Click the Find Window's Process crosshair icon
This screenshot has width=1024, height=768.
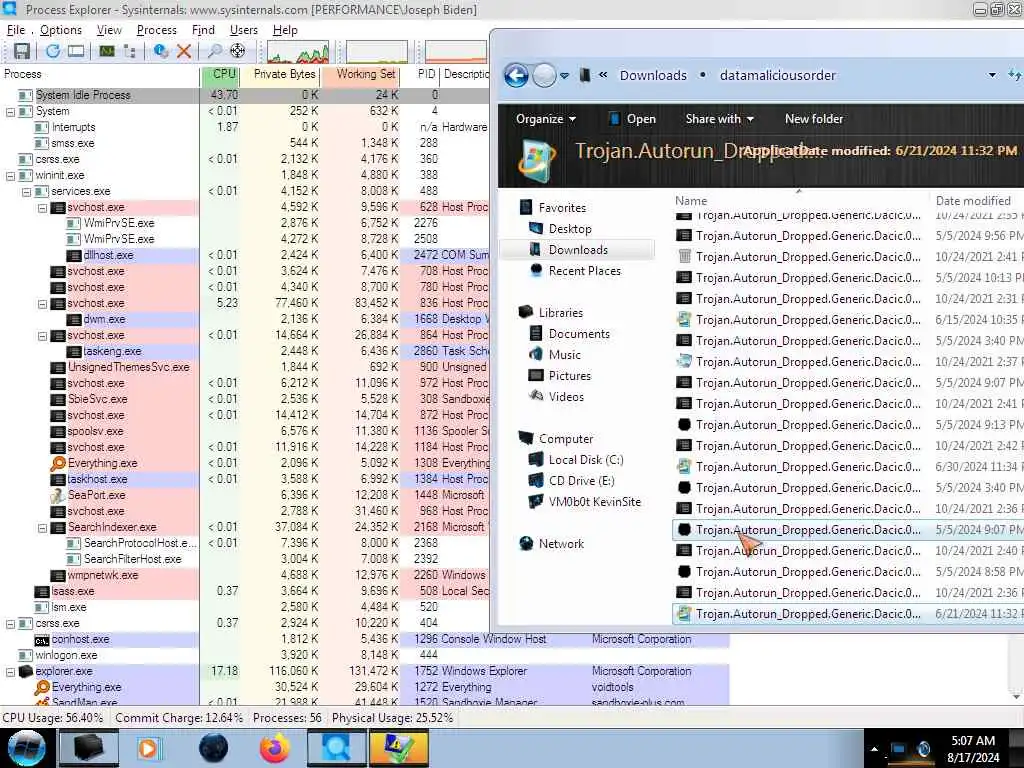click(x=237, y=51)
